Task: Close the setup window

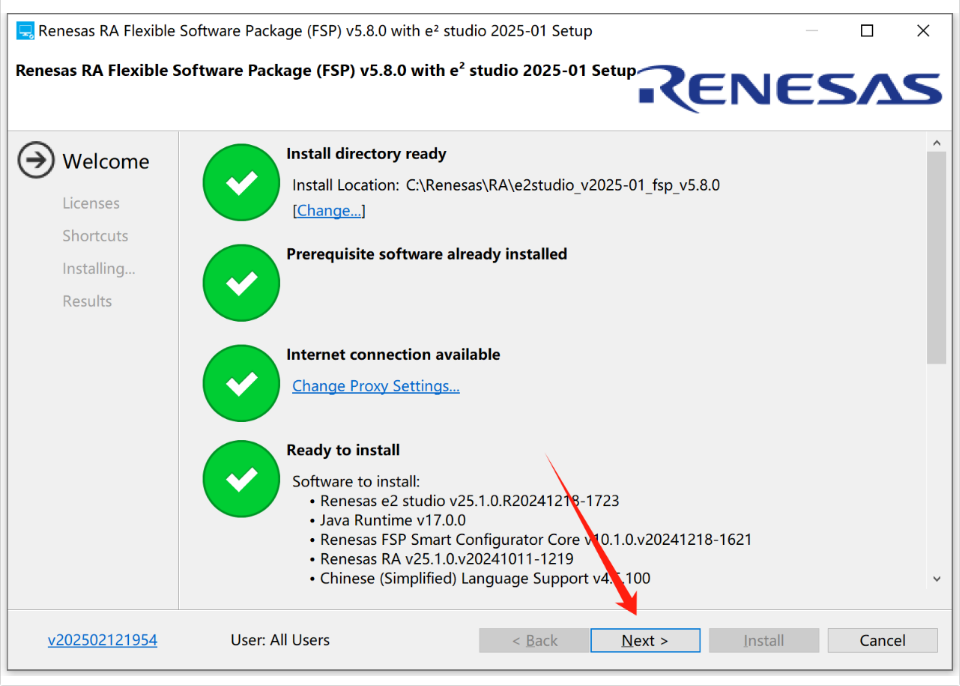Action: click(923, 31)
